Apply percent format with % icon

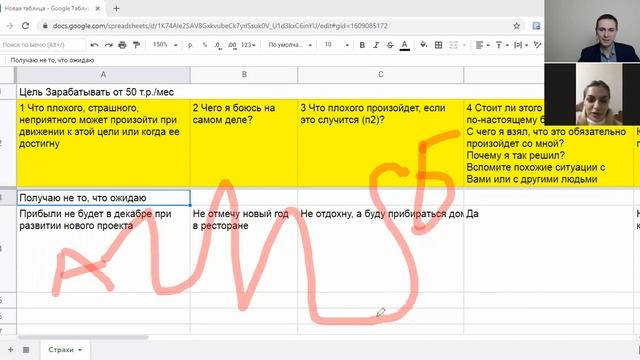[x=204, y=45]
